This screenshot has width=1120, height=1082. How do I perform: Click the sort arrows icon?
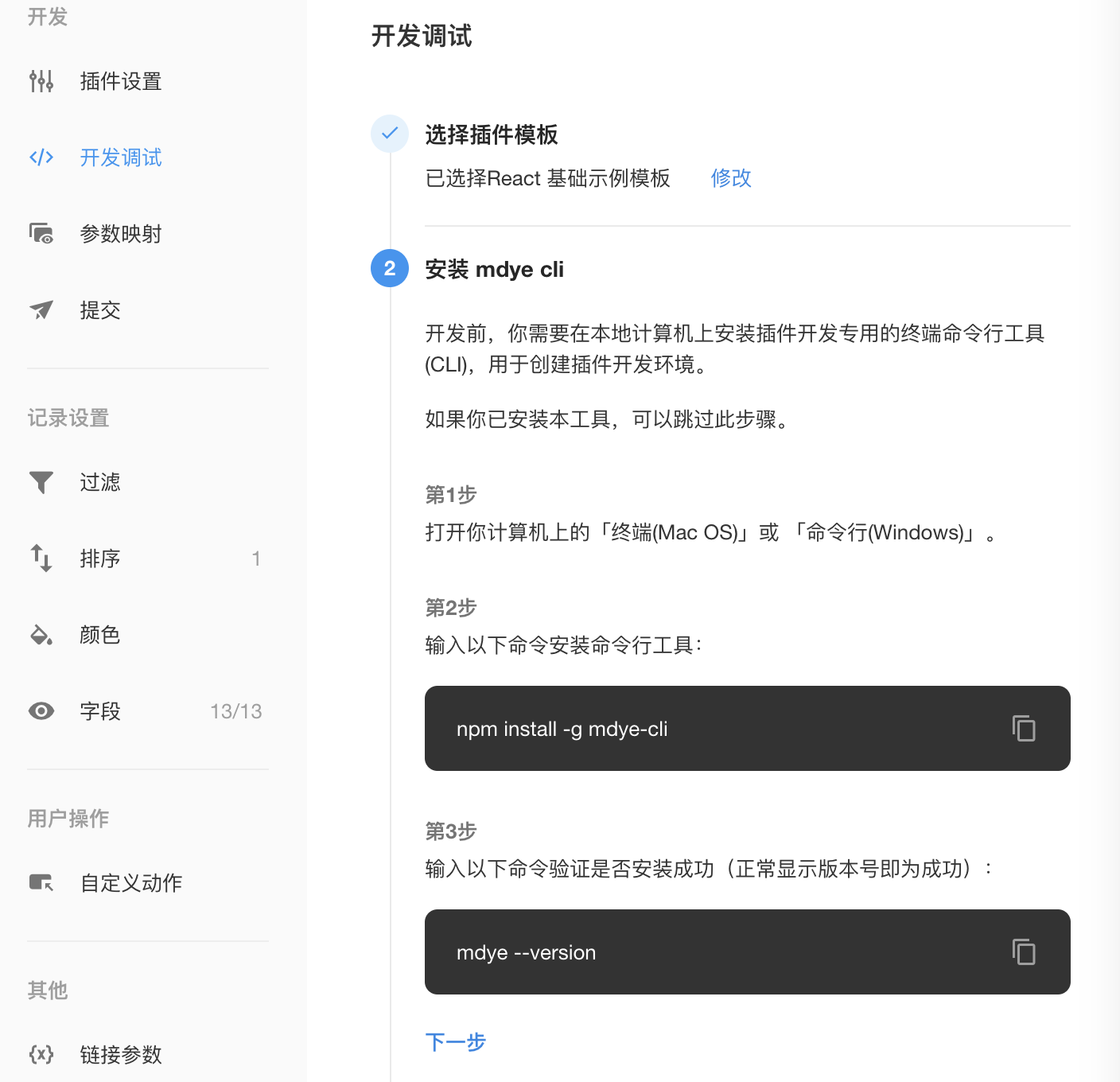(x=41, y=559)
